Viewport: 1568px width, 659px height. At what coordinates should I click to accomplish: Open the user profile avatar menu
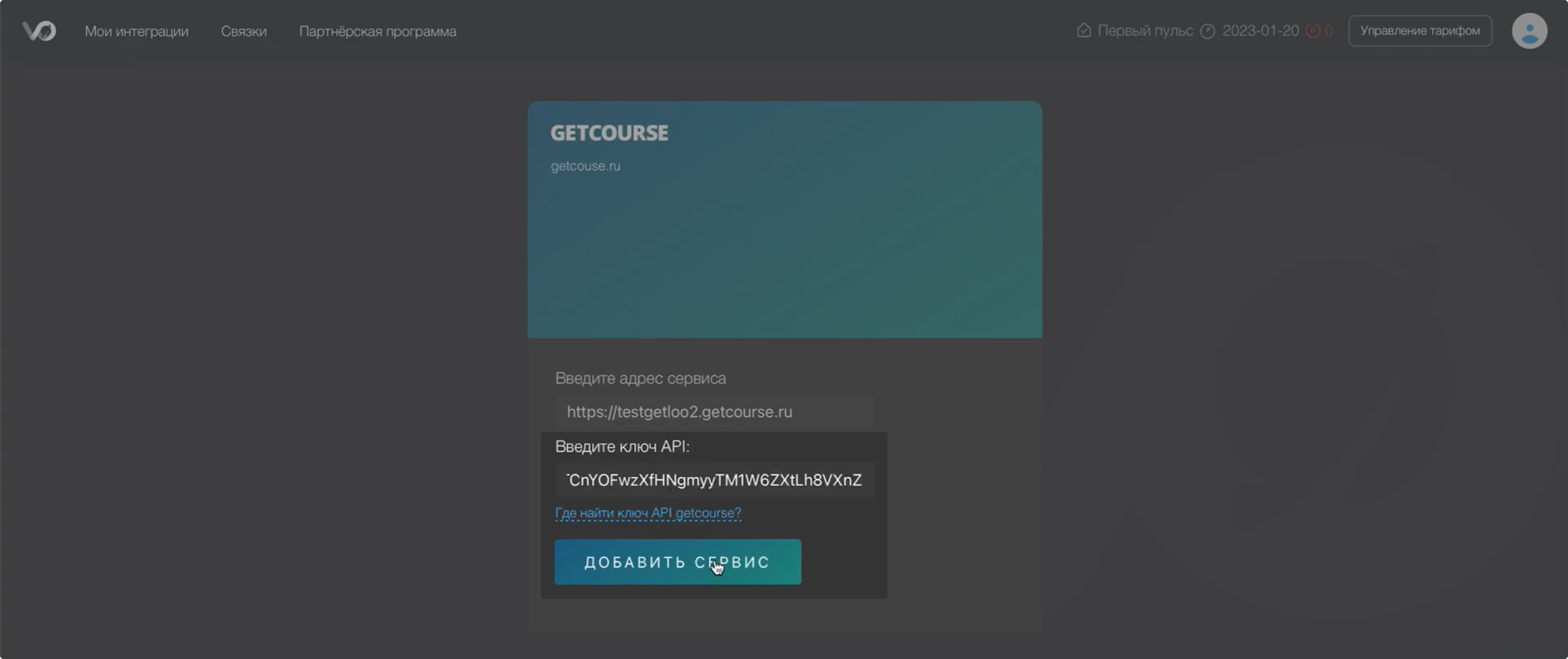[x=1529, y=31]
